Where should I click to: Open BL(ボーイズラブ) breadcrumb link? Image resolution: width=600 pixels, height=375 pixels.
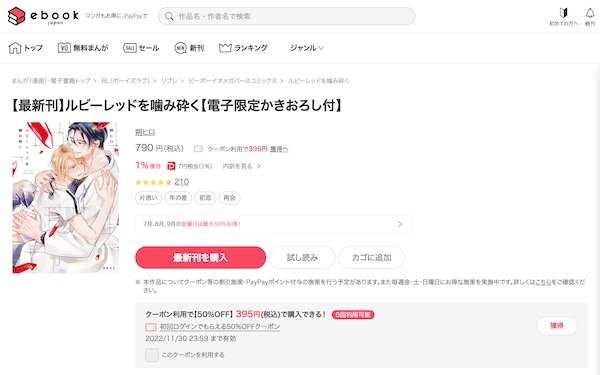coord(125,81)
